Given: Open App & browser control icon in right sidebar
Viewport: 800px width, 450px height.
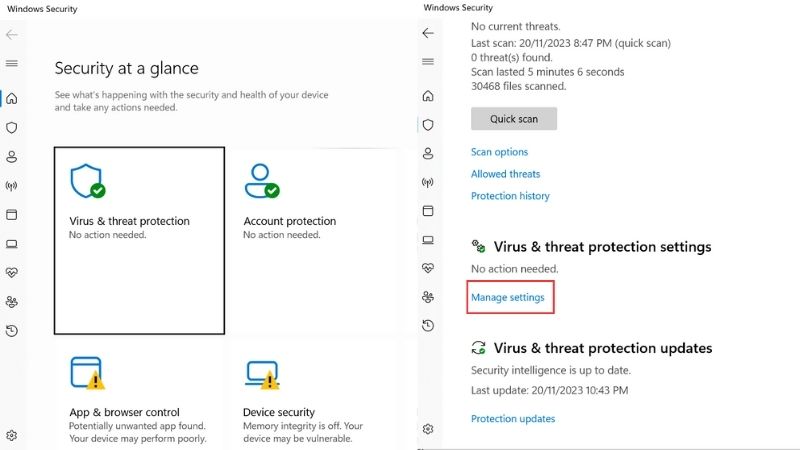Looking at the screenshot, I should coord(428,211).
